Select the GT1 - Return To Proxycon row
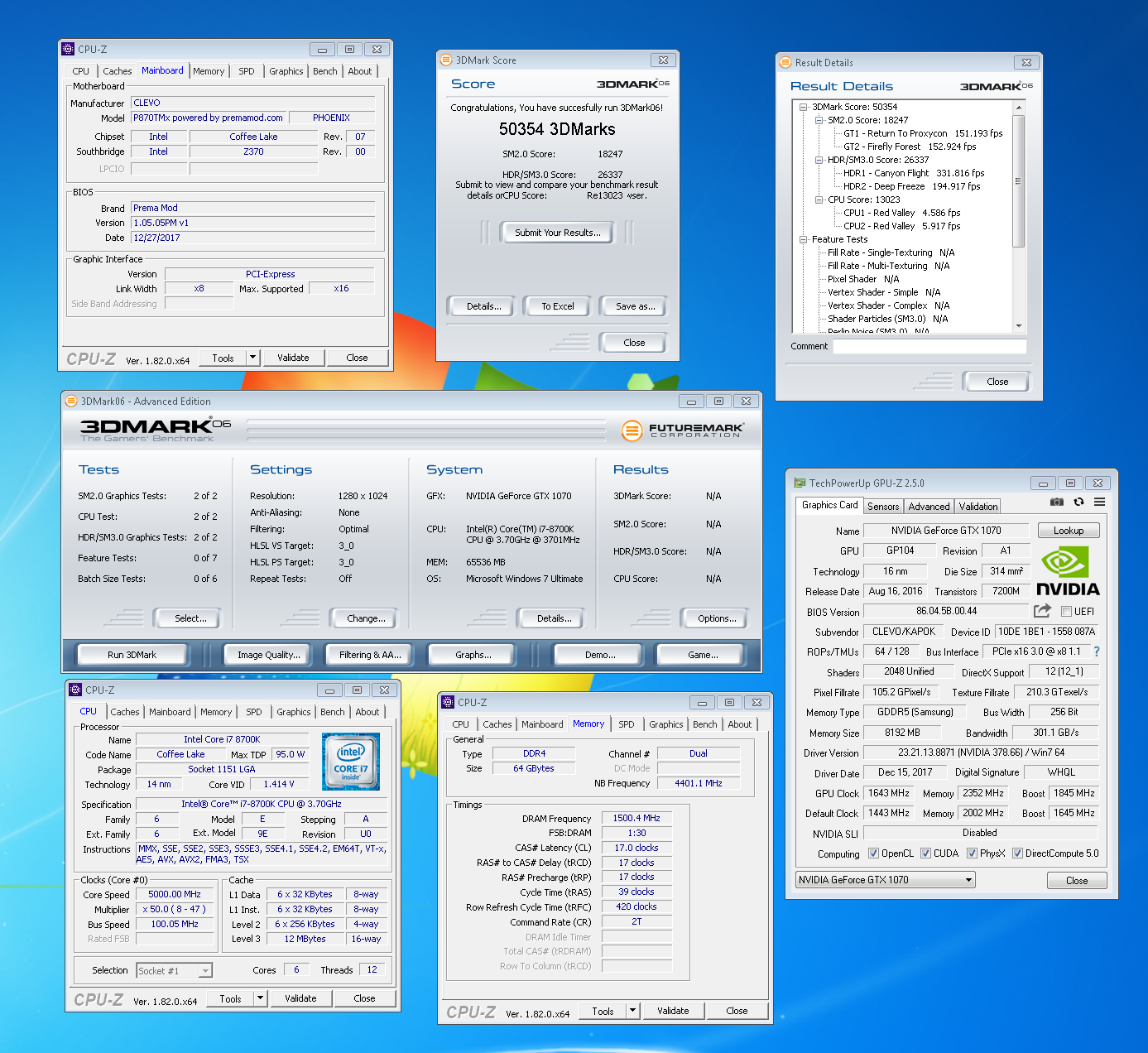Screen dimensions: 1148x1053 pyautogui.click(x=923, y=133)
